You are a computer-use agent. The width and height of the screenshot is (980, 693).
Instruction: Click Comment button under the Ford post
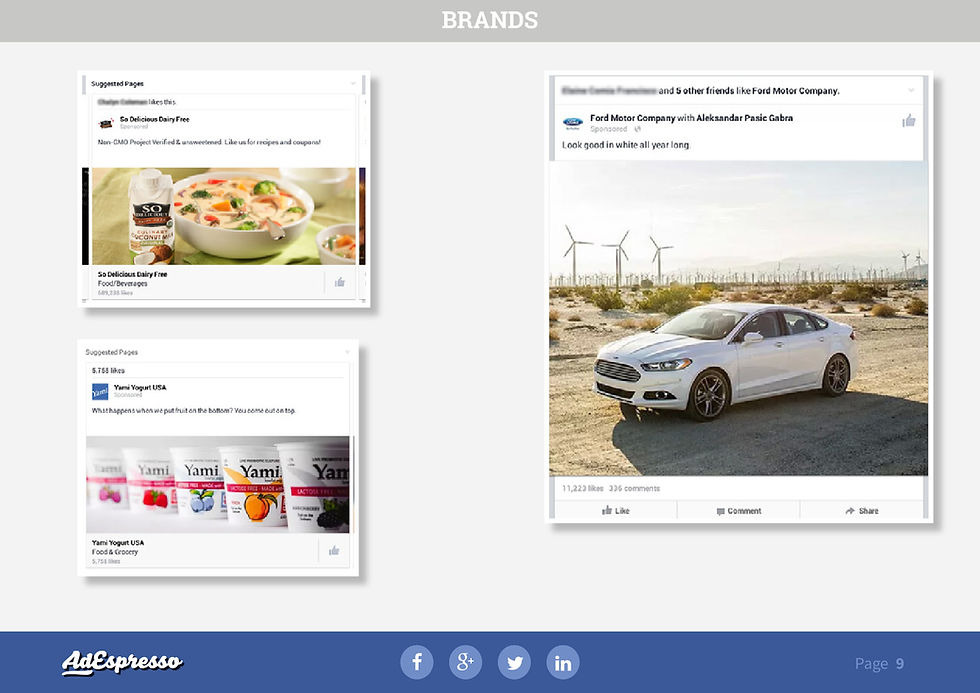tap(739, 511)
